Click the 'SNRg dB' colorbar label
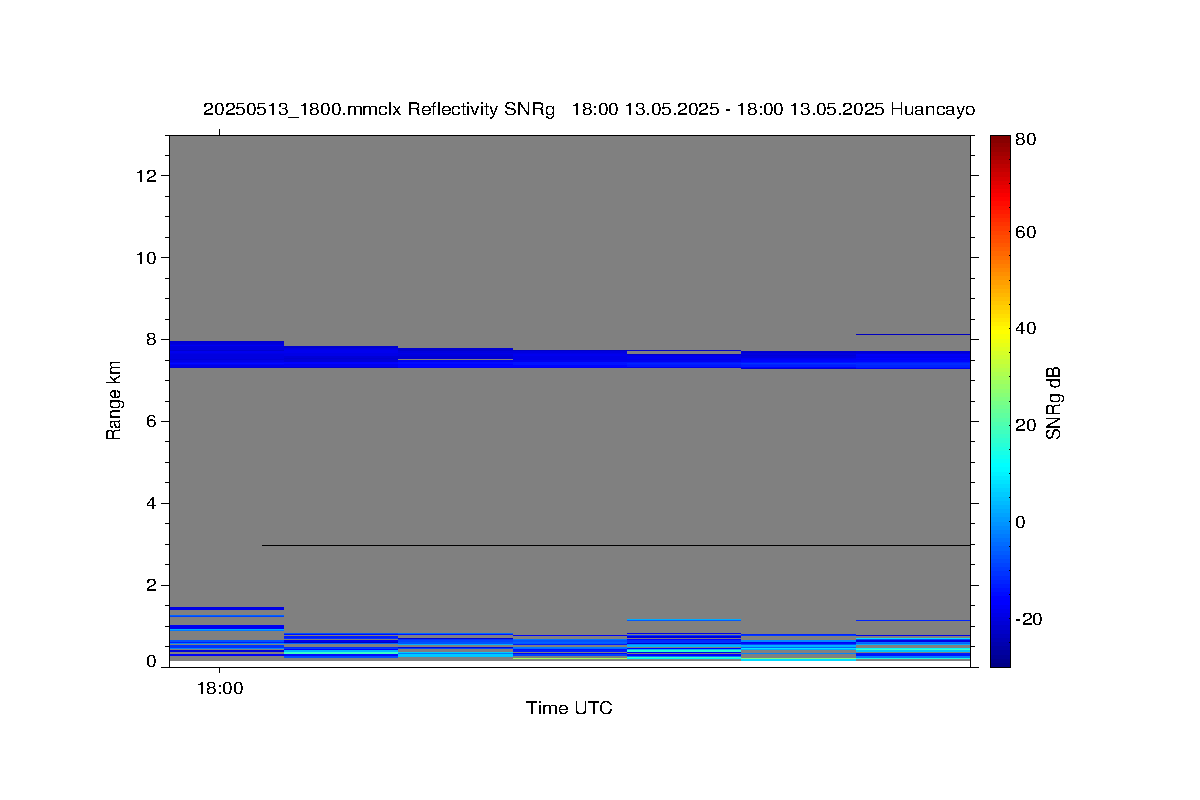Screen dimensions: 1200x800 (1053, 401)
